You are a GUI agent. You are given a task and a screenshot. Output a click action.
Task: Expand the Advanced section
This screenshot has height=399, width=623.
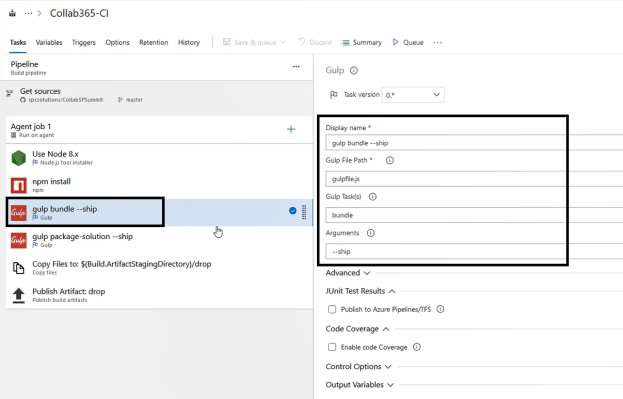pos(348,273)
